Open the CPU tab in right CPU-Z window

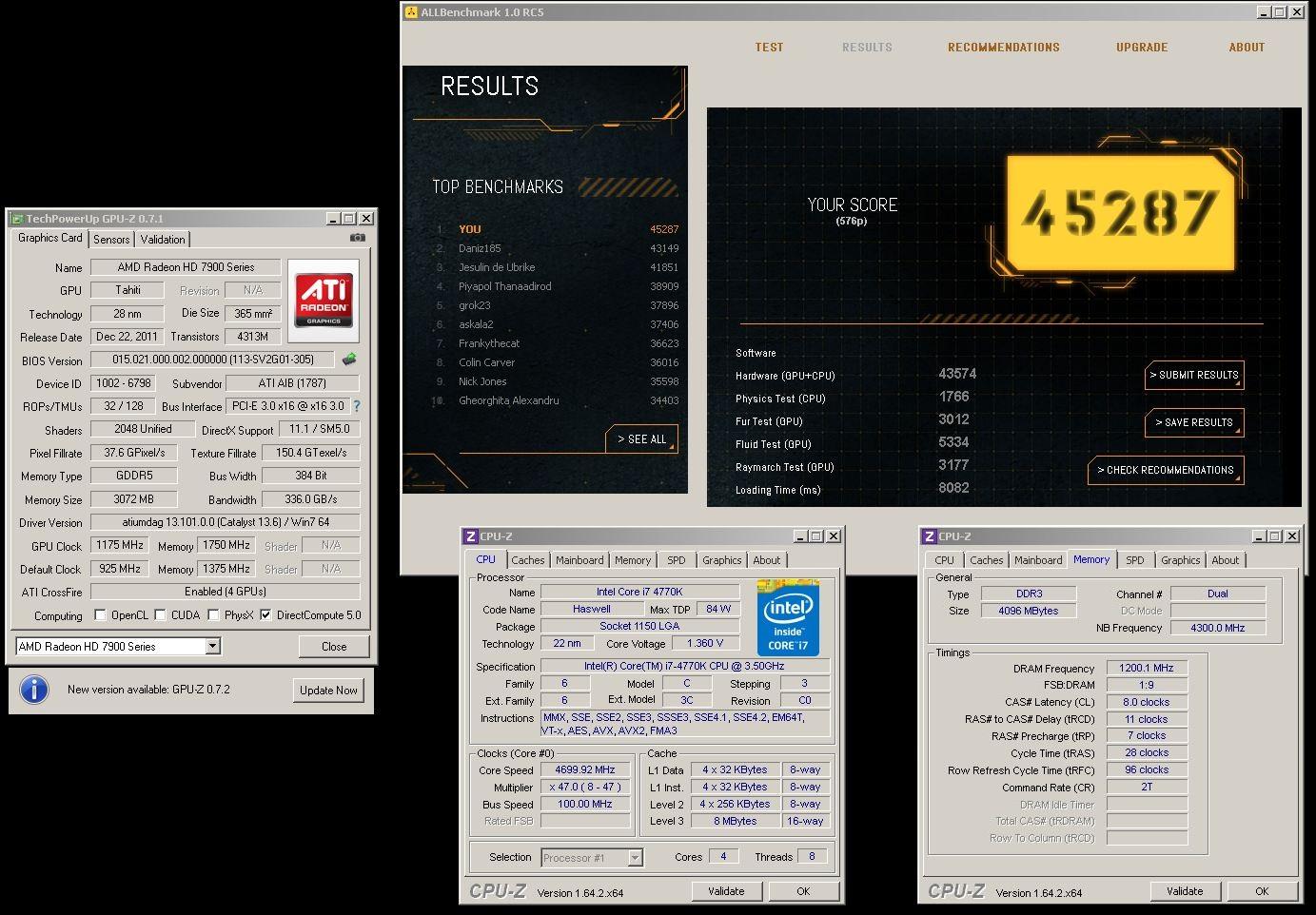[x=945, y=561]
